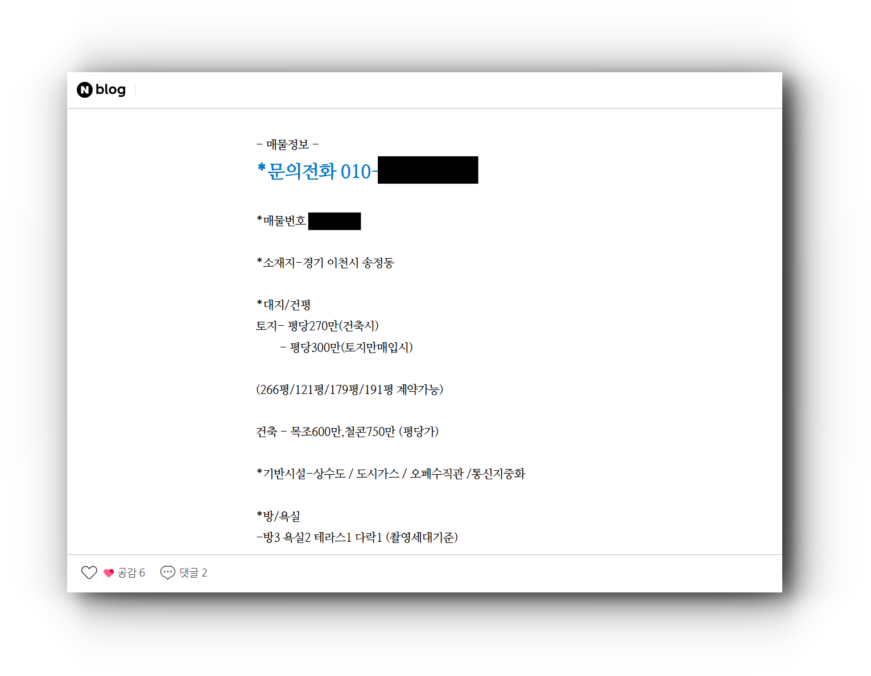Click the pink heart icon beside 공감
The width and height of the screenshot is (871, 676).
(x=109, y=573)
